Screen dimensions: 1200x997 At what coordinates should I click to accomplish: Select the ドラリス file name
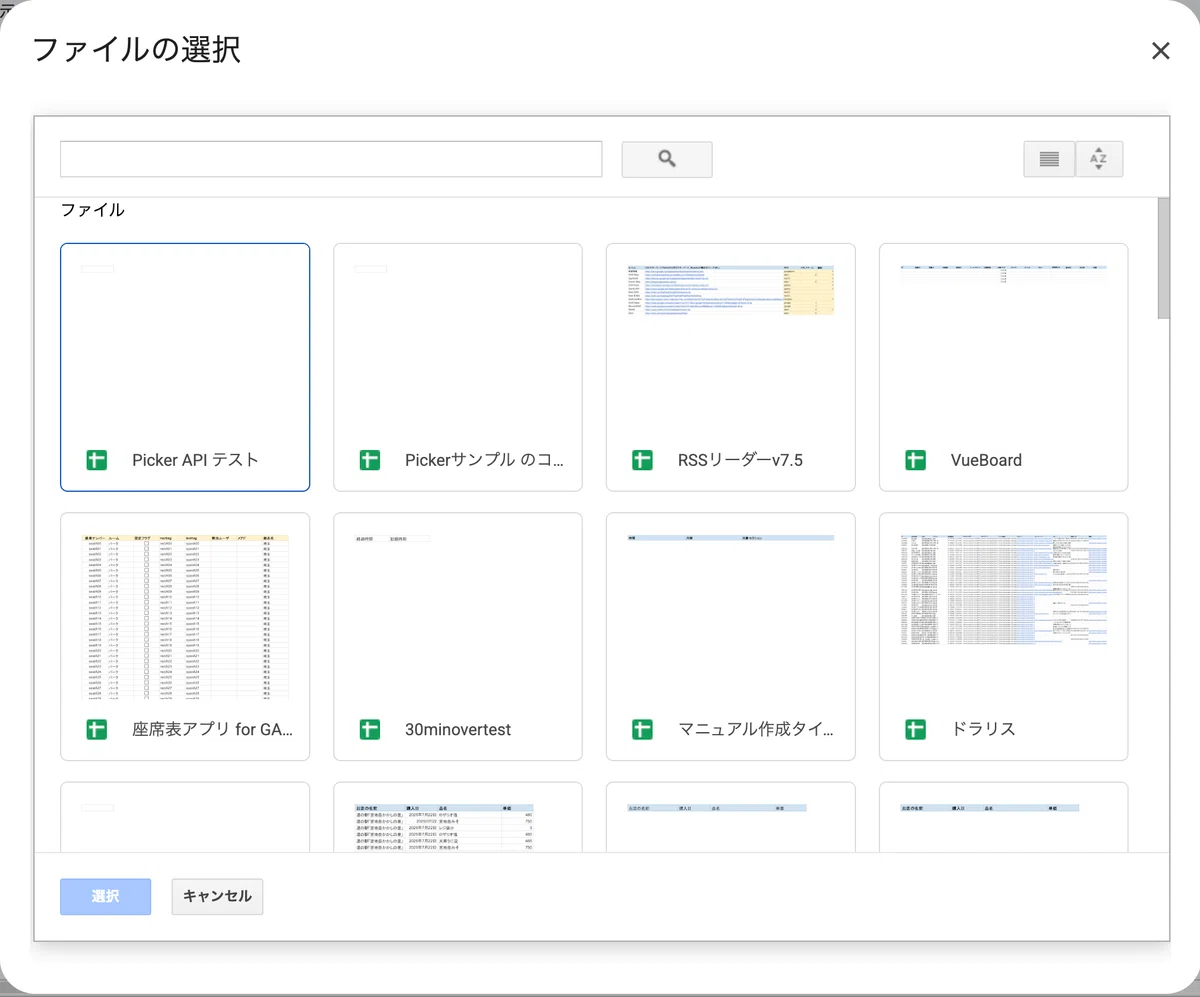click(983, 729)
